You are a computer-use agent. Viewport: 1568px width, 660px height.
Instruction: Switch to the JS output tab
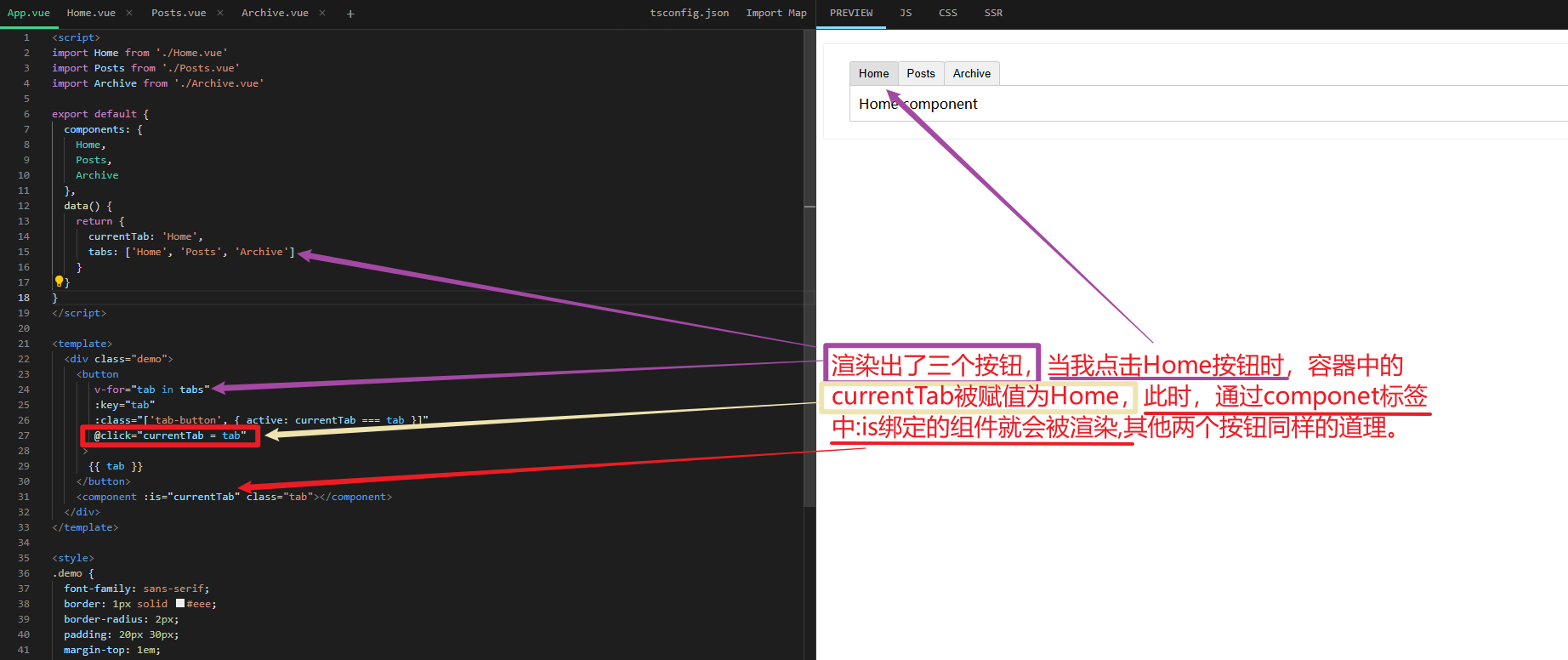906,14
